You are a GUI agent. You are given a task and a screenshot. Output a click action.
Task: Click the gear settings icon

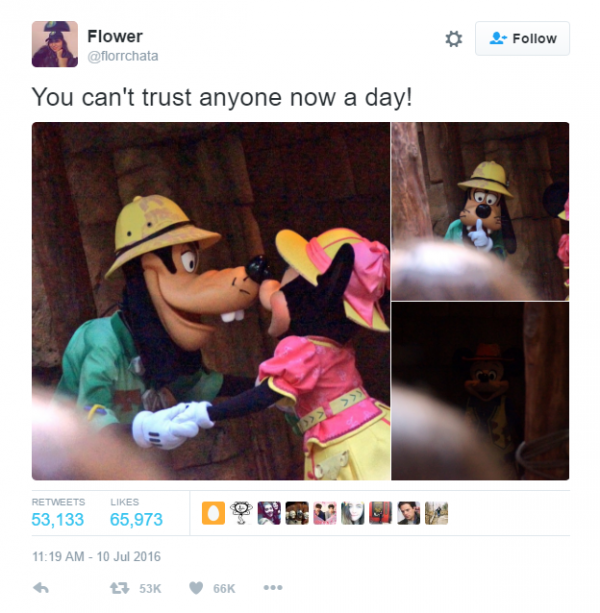(453, 39)
